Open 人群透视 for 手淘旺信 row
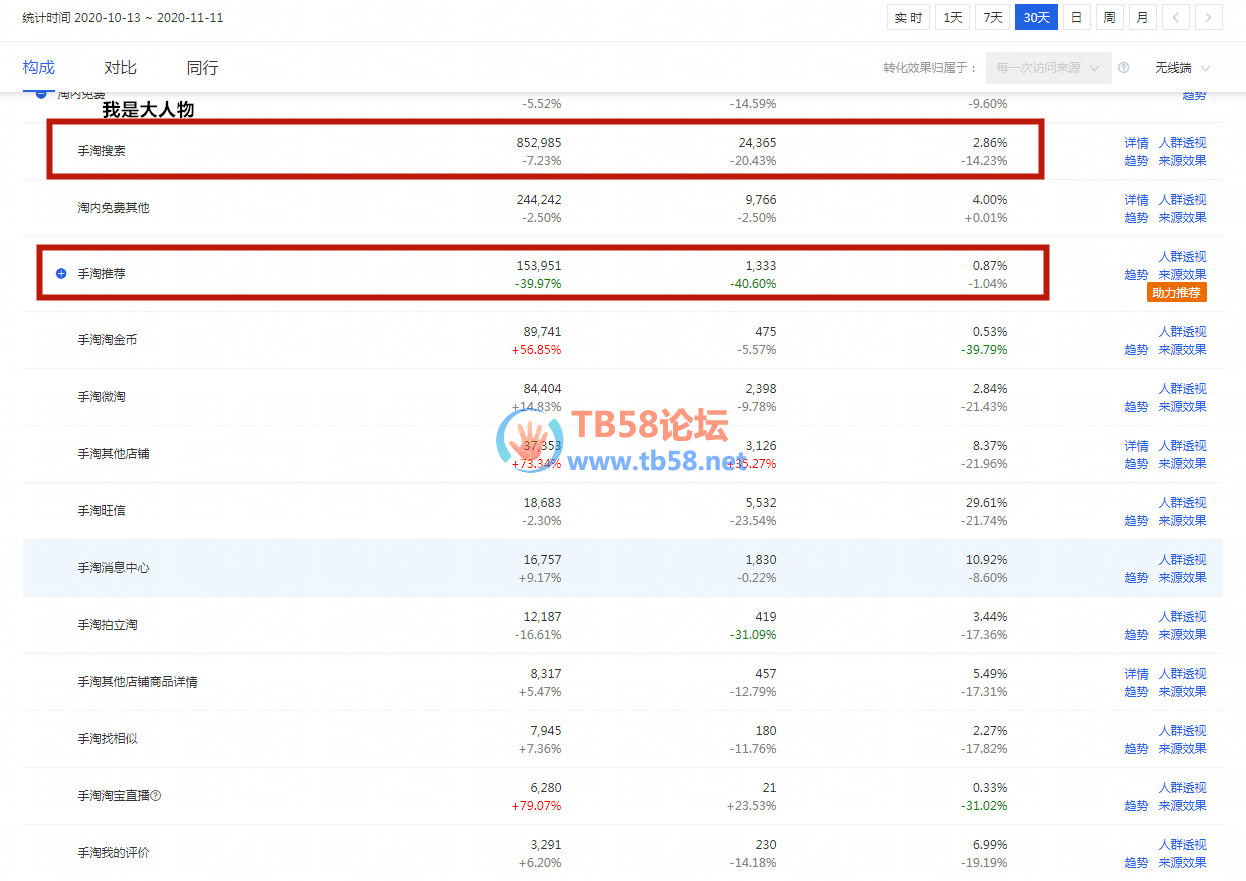This screenshot has height=881, width=1246. tap(1182, 502)
